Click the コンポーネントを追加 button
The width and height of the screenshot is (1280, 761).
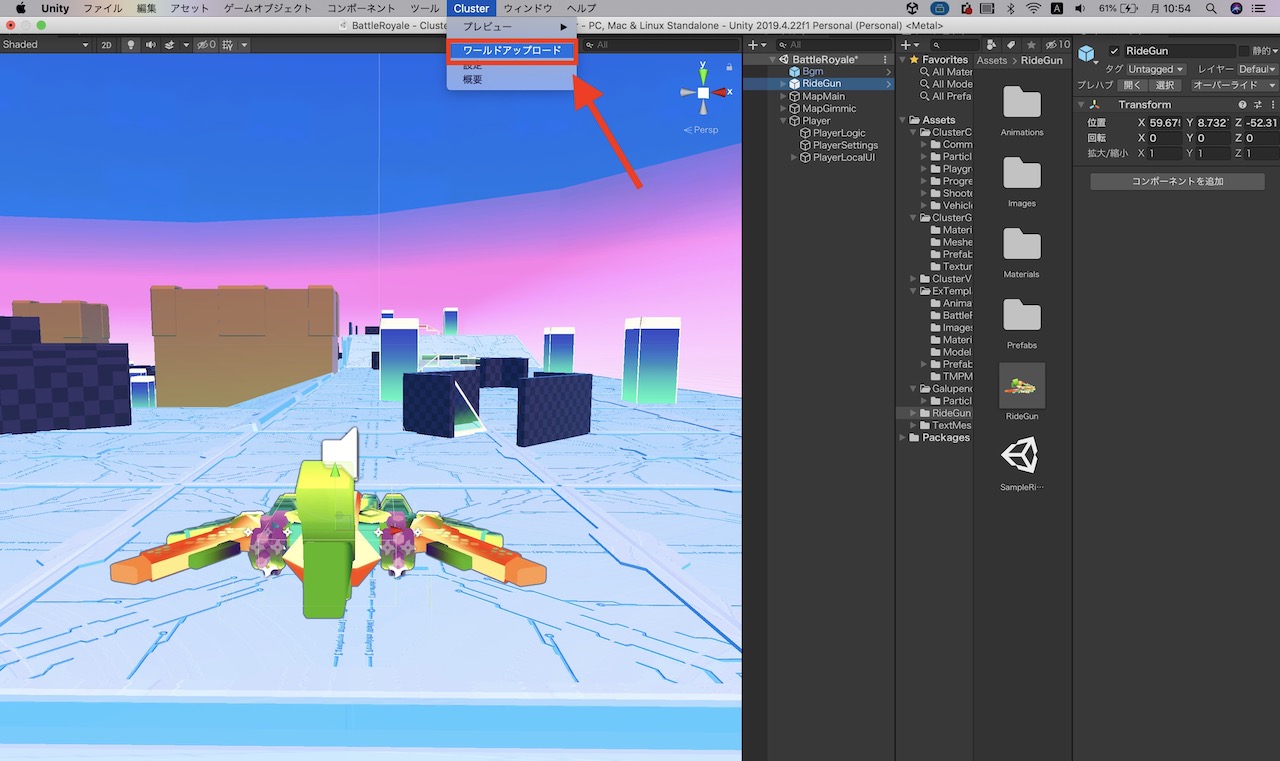(x=1176, y=181)
